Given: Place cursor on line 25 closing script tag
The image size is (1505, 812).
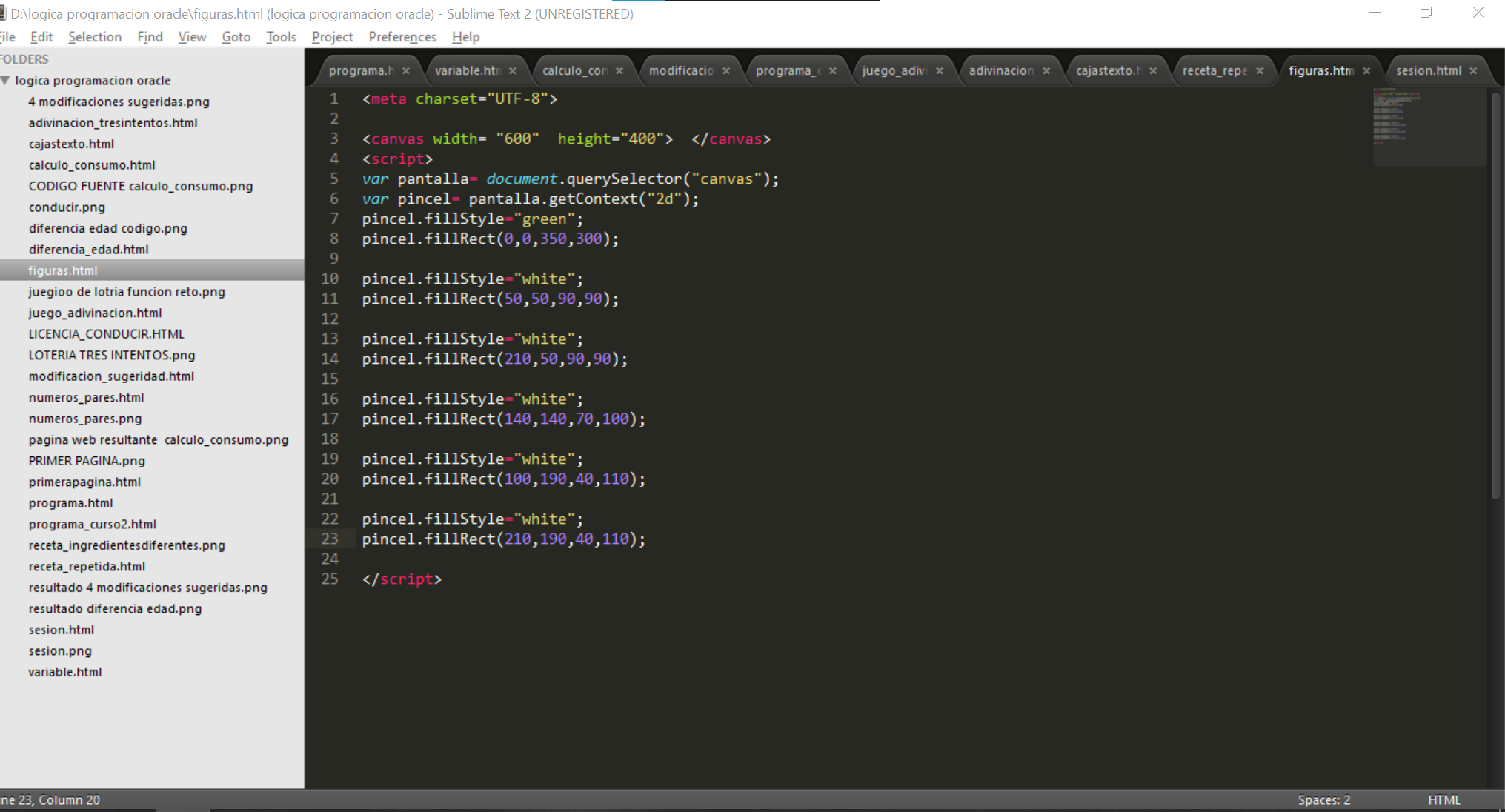Looking at the screenshot, I should (402, 579).
